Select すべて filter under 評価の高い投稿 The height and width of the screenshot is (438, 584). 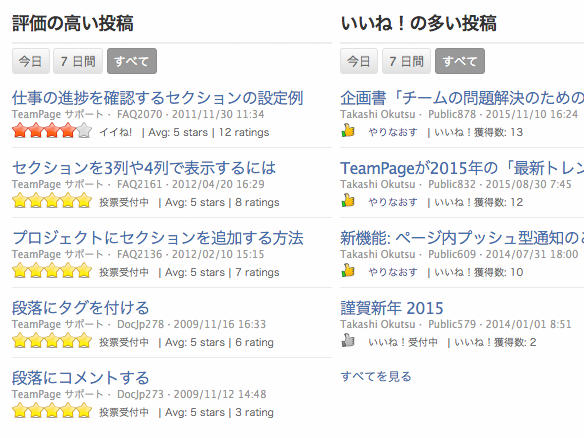(132, 61)
